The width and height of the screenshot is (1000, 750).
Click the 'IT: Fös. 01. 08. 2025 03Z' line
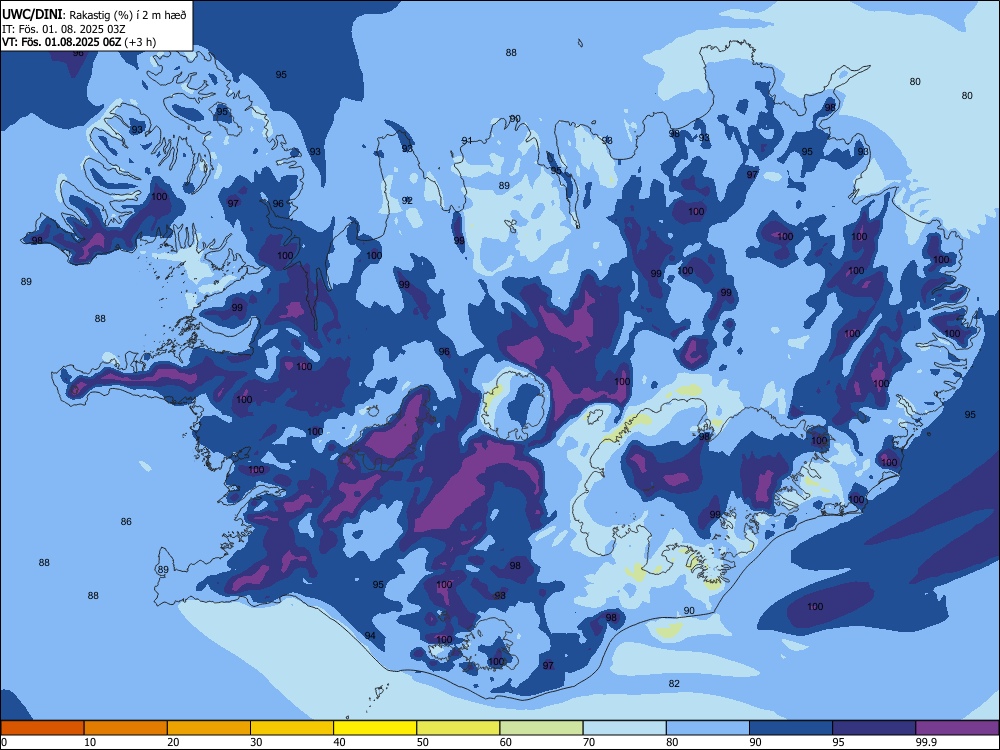[64, 29]
